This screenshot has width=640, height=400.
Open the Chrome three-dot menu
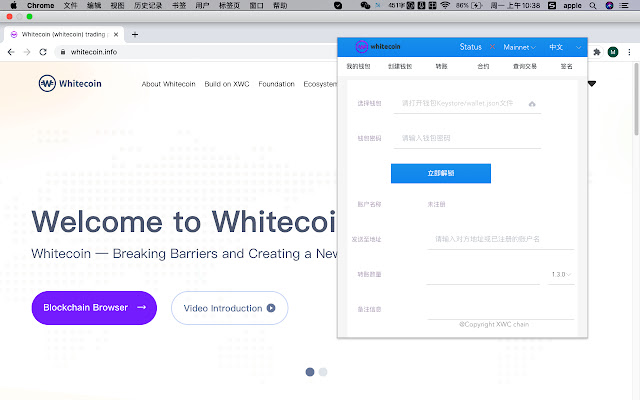(629, 52)
